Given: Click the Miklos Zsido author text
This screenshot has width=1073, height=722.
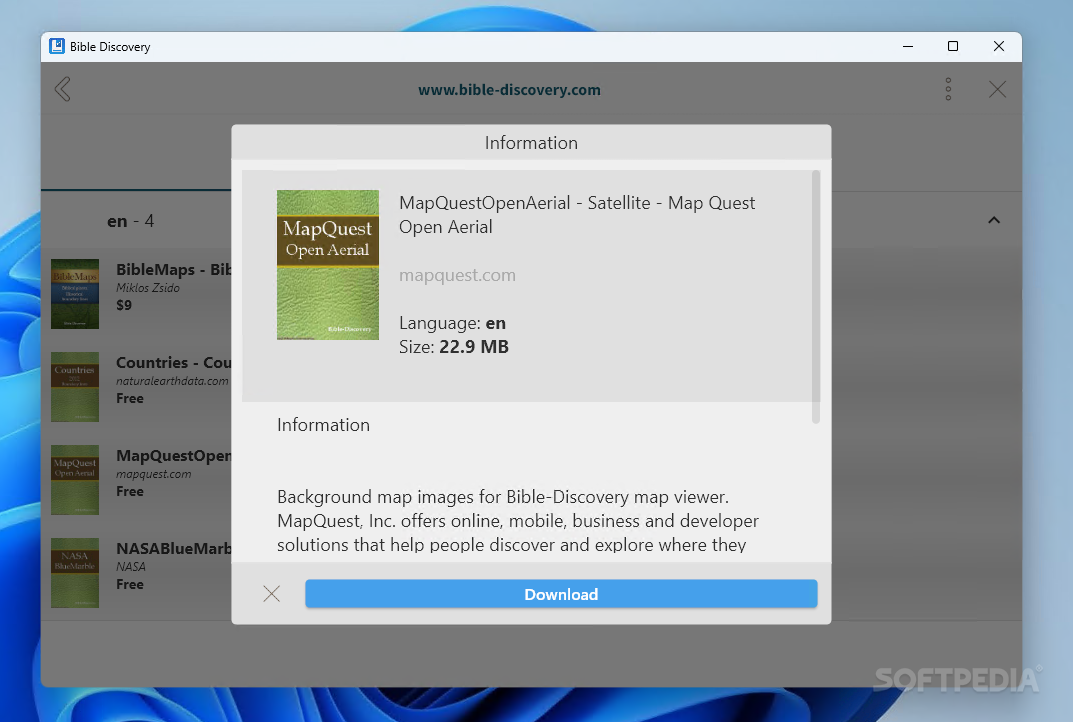Looking at the screenshot, I should 148,288.
